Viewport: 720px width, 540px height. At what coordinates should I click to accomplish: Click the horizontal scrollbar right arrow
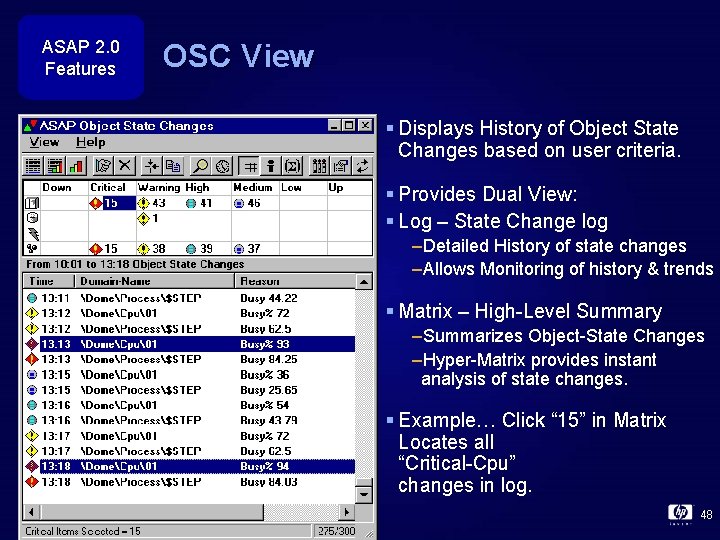pyautogui.click(x=347, y=512)
